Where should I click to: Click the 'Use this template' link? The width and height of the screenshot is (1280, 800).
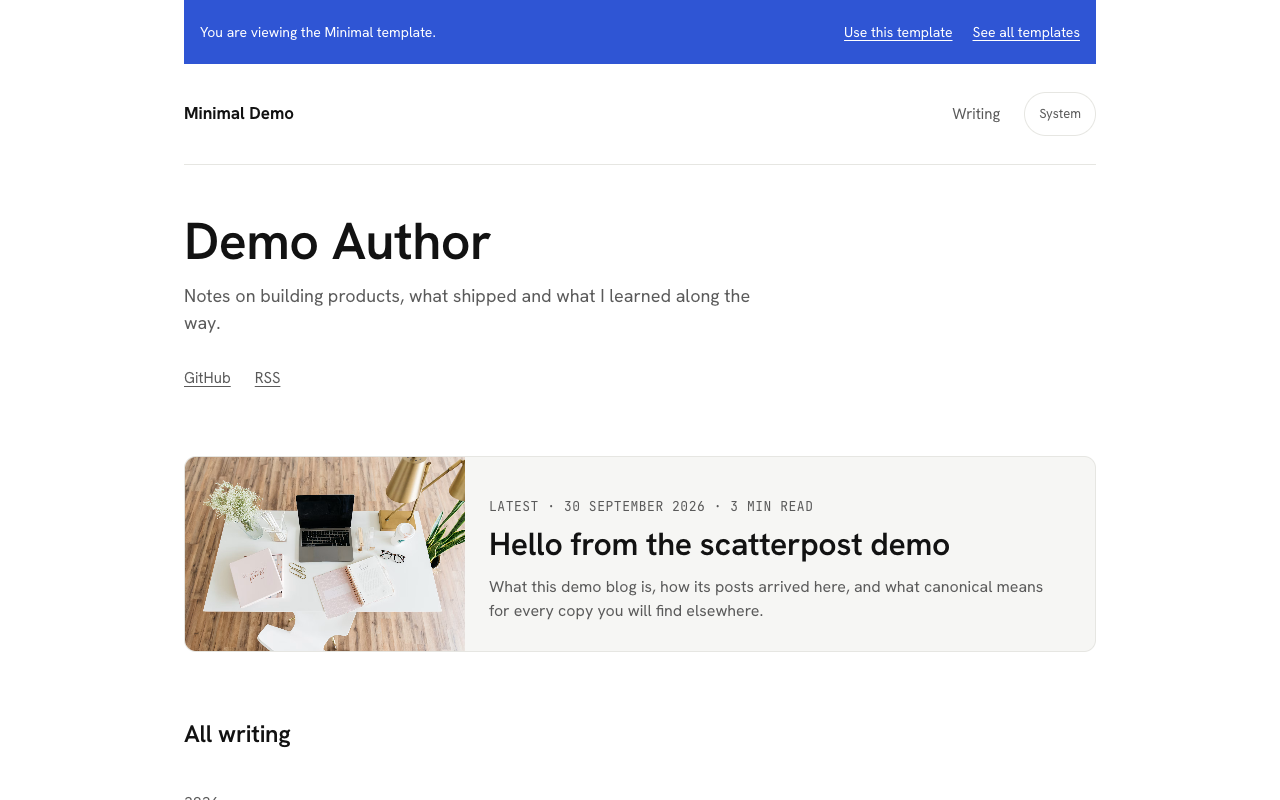(x=898, y=32)
